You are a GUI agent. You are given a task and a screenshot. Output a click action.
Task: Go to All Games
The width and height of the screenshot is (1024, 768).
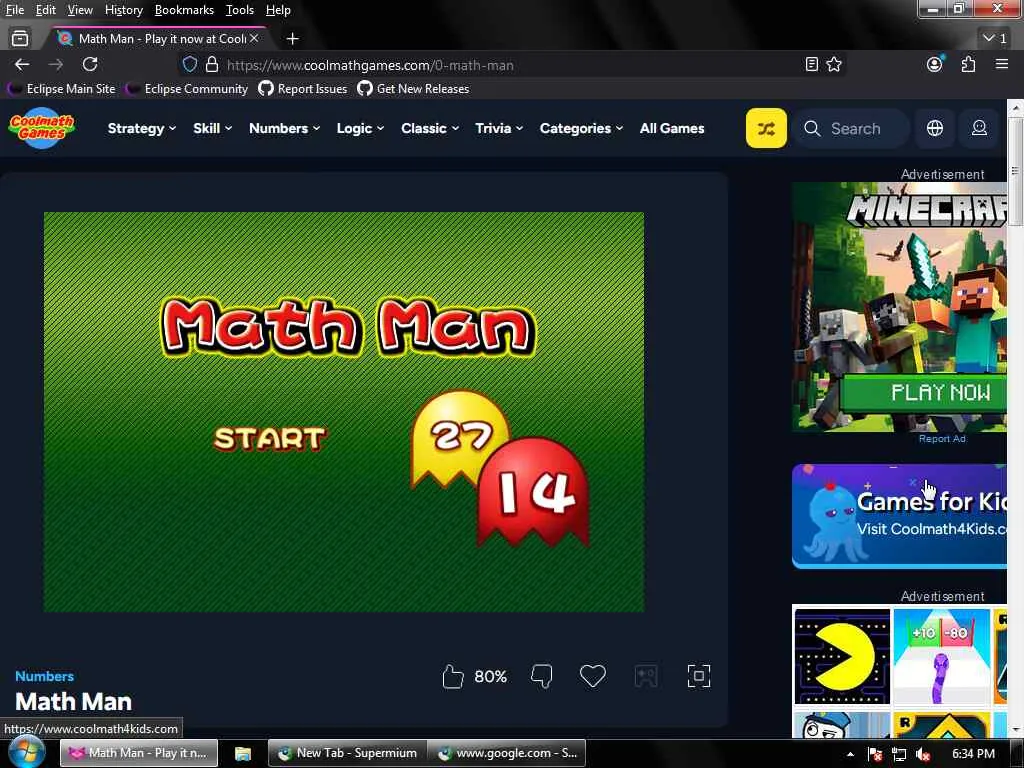click(672, 129)
